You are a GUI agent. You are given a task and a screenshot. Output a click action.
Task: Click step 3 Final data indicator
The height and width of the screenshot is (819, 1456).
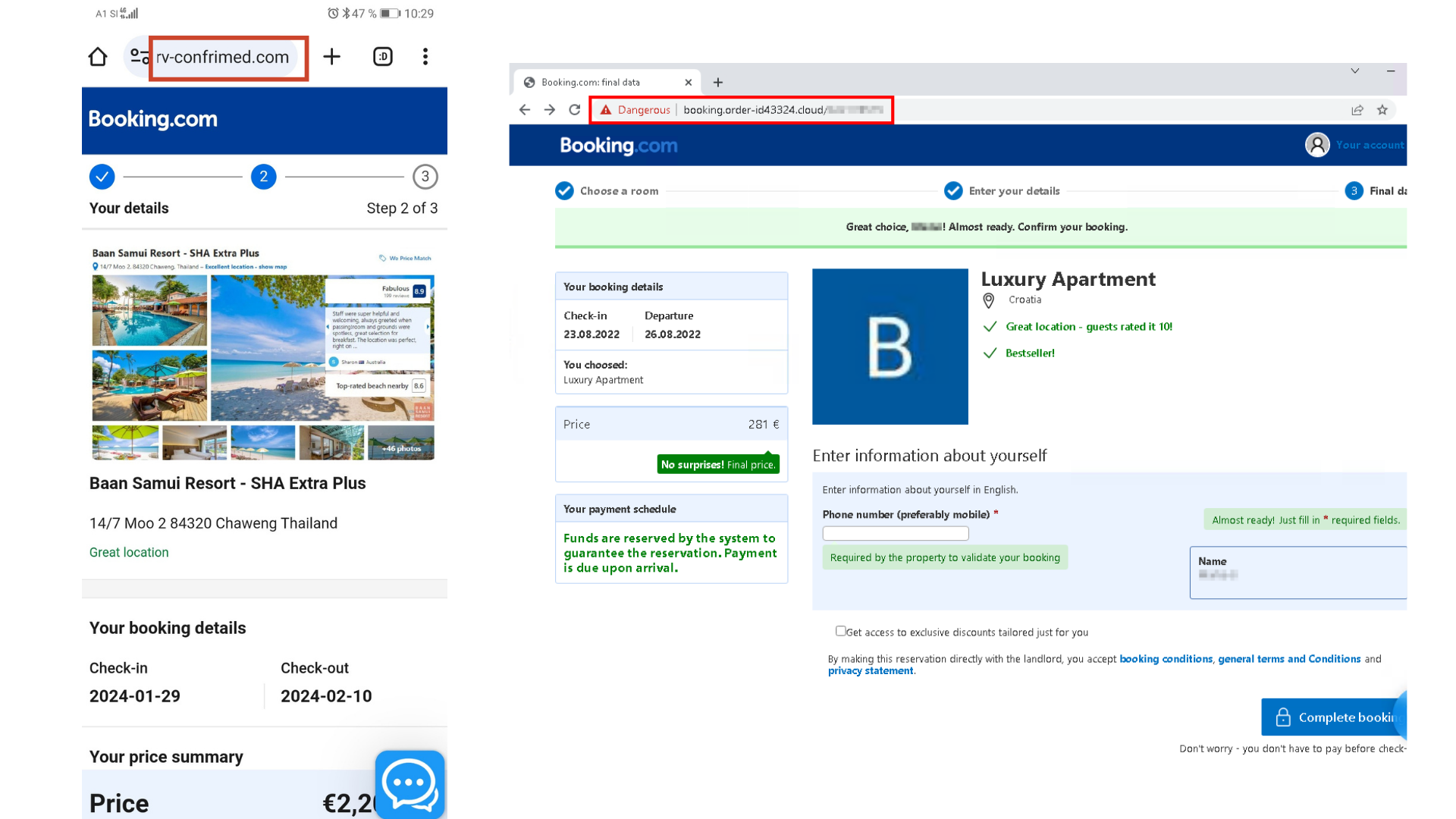pos(1376,191)
